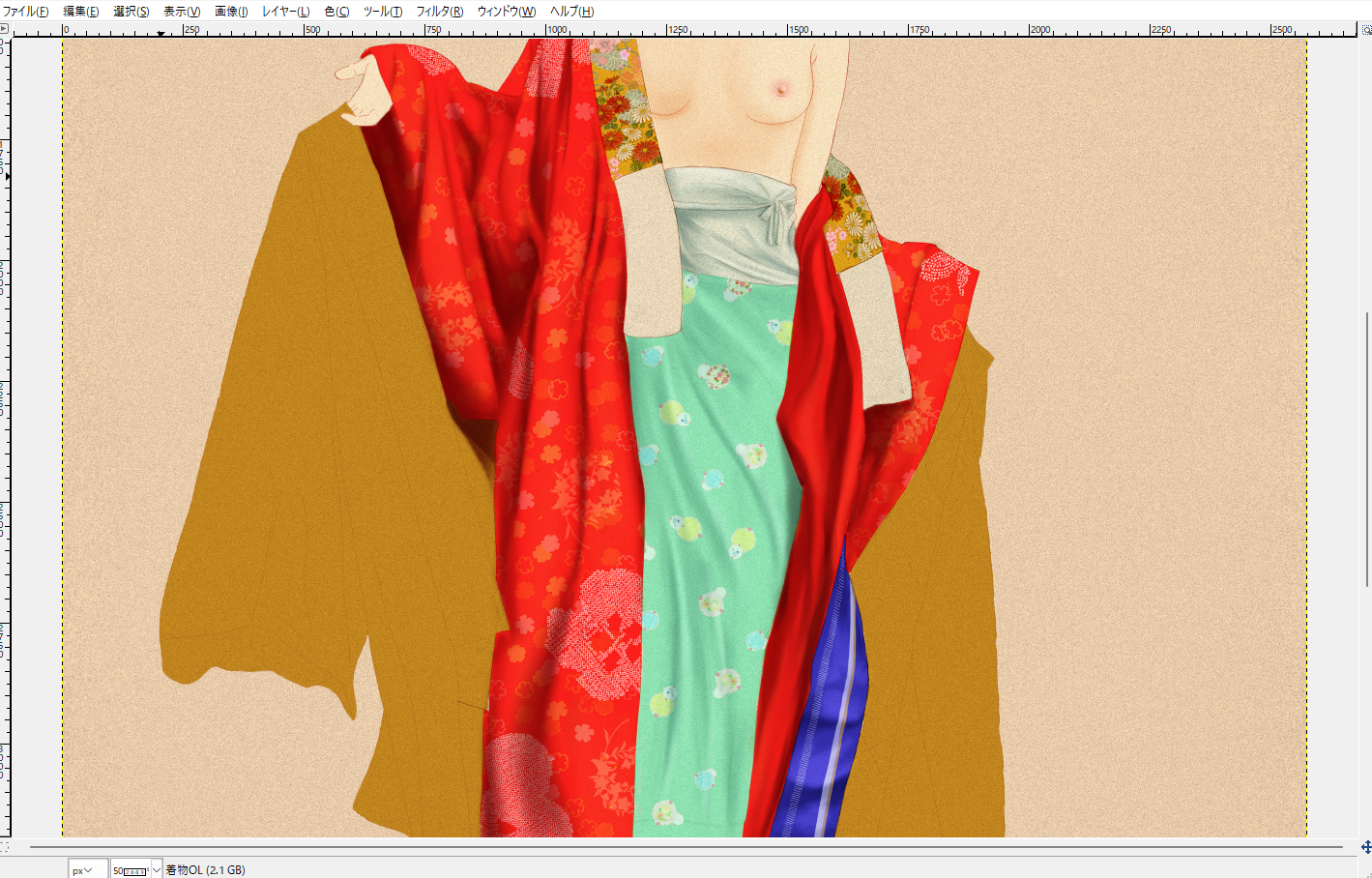Open the 画像(I) menu

[x=231, y=12]
